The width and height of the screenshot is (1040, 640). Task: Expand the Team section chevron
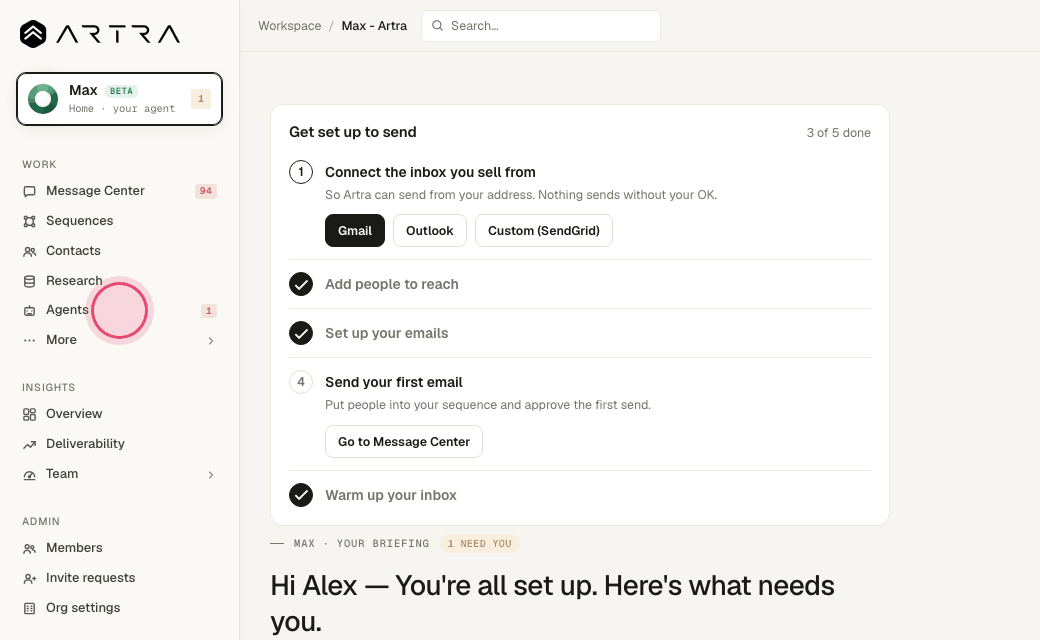click(211, 475)
